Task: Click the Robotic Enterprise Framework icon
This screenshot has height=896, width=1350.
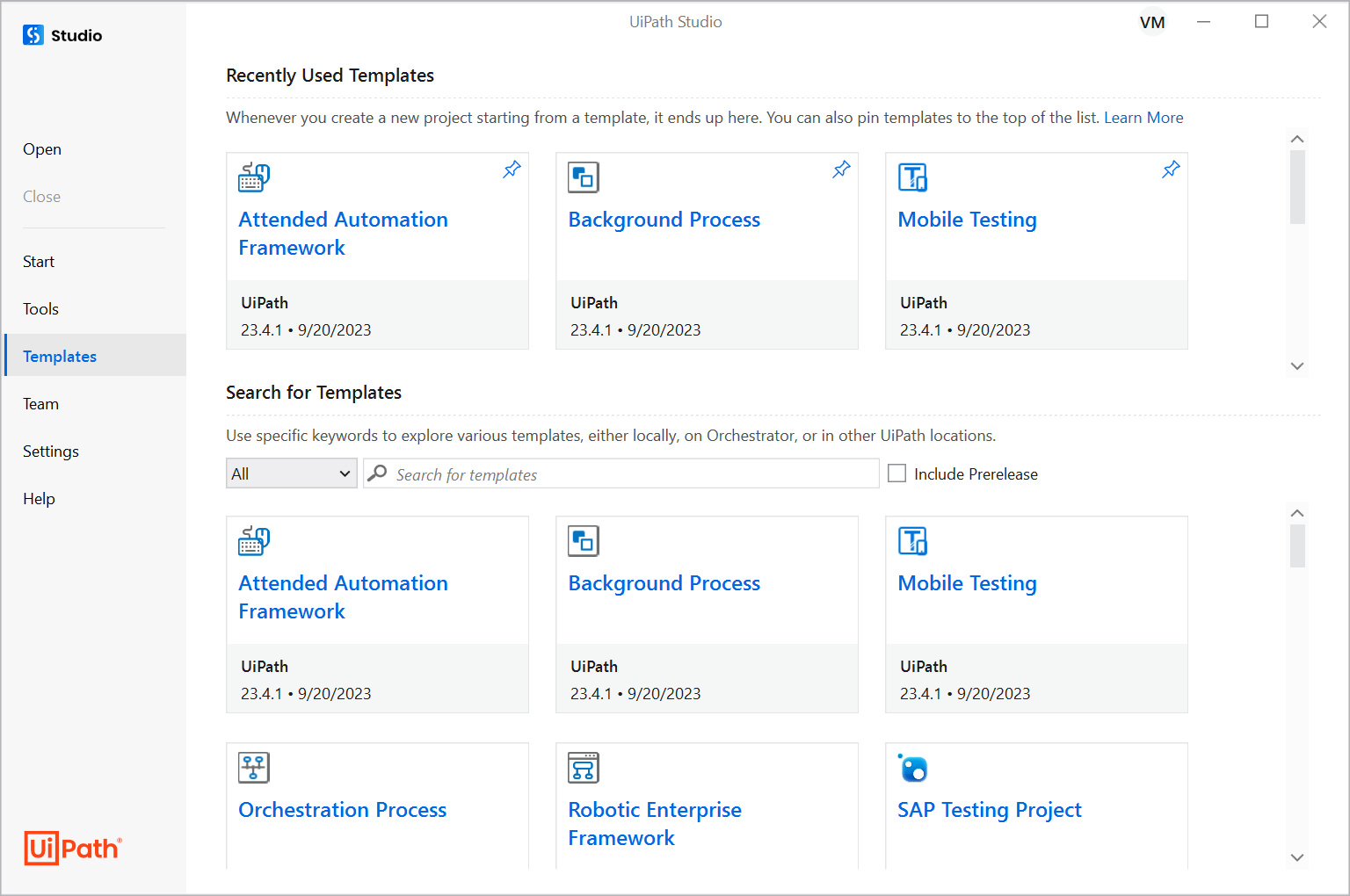Action: 584,768
